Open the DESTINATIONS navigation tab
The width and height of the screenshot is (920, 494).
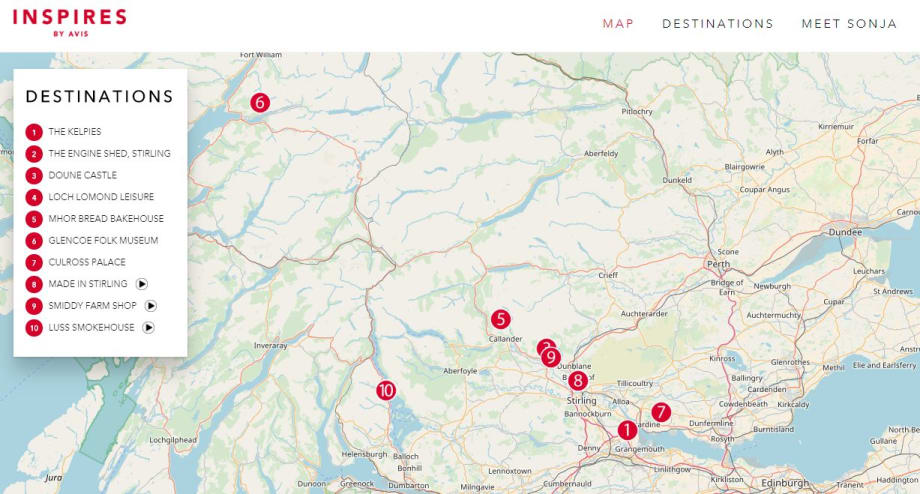coord(718,23)
